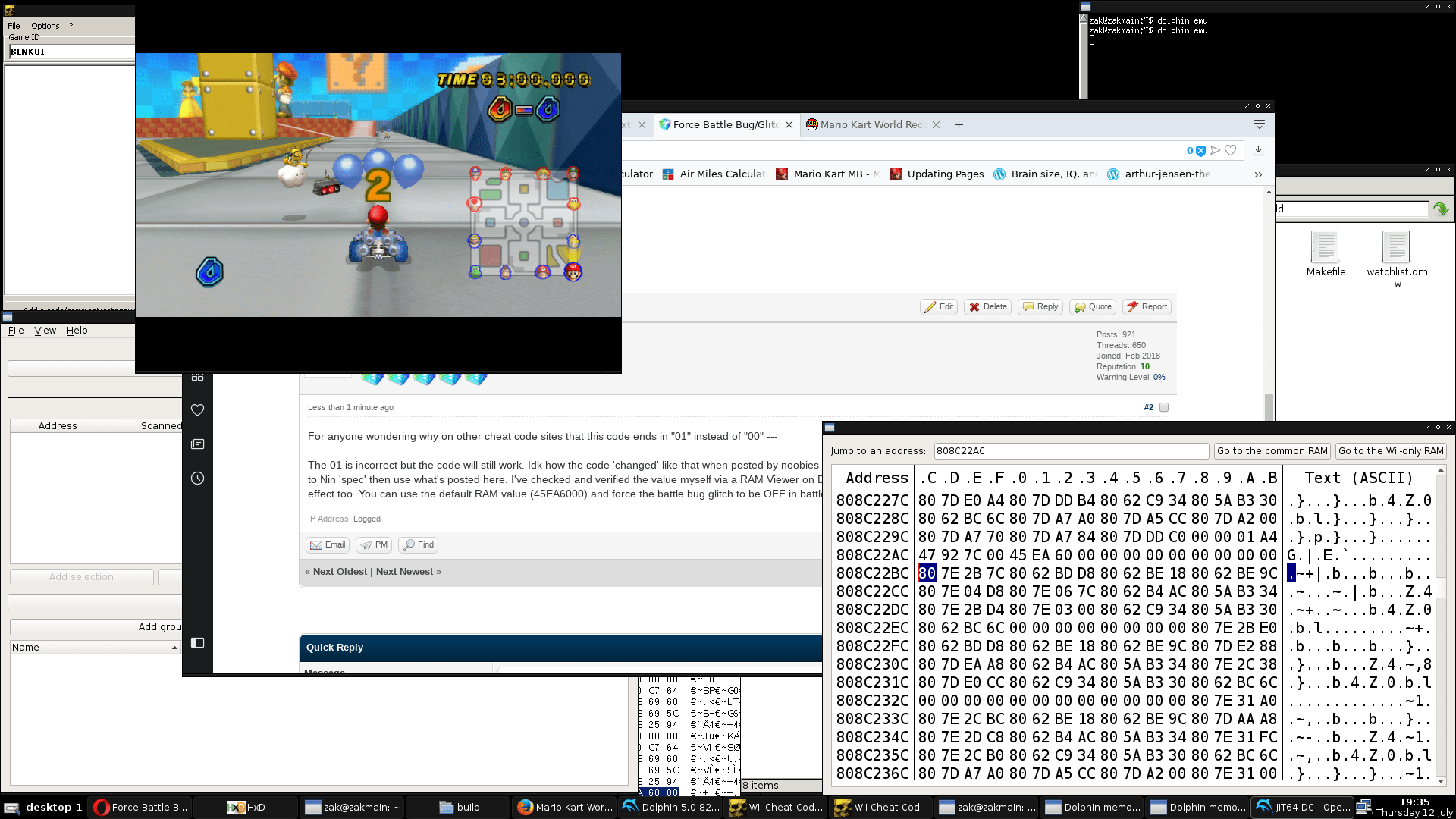Click the Add selection button

(x=81, y=577)
